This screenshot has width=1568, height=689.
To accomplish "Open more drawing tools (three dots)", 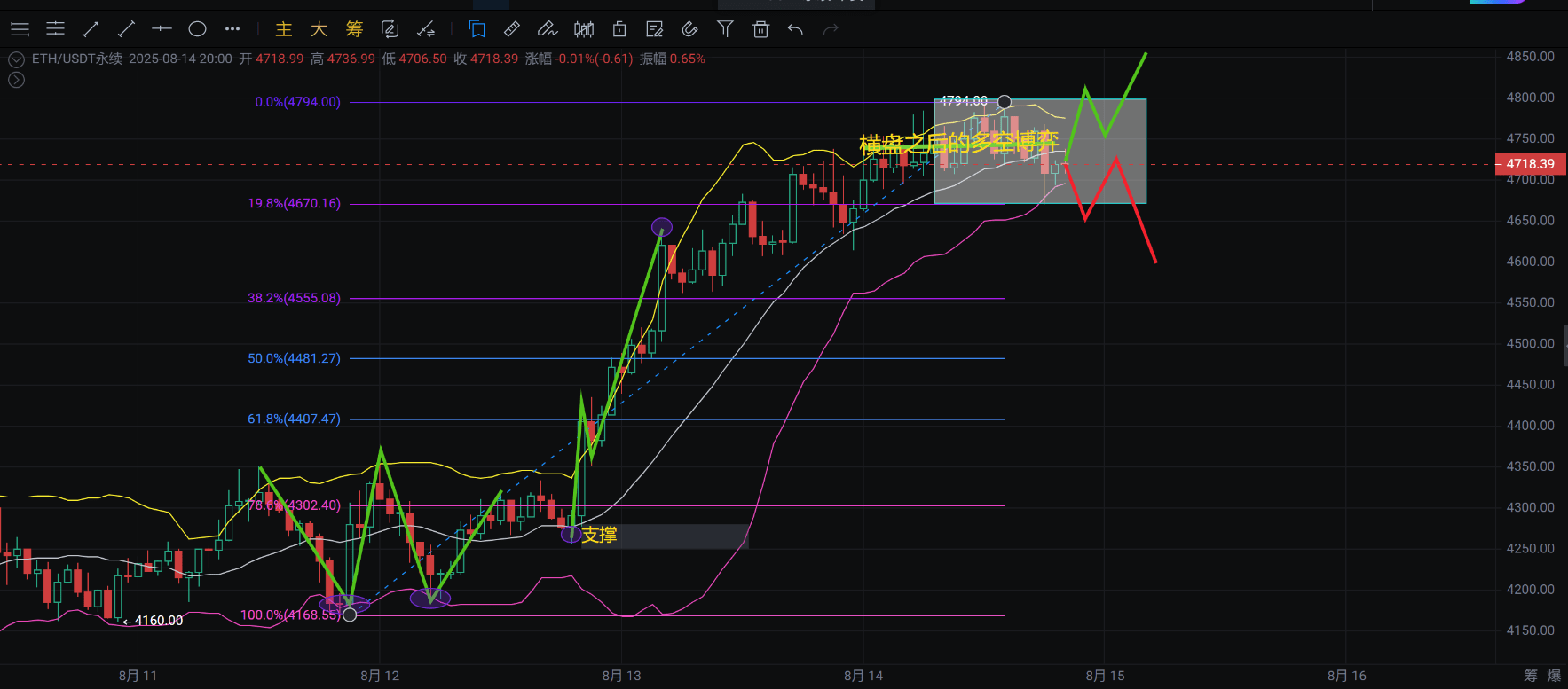I will (x=232, y=29).
